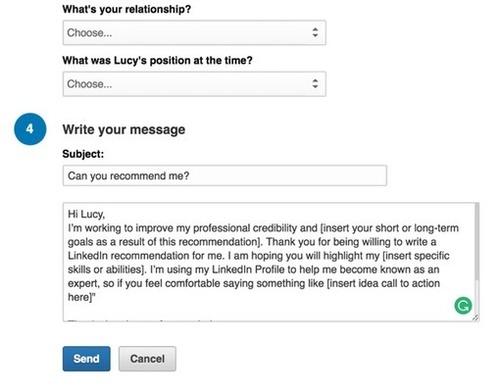Click the message box vertical scrollbar
This screenshot has height=392, width=500.
(477, 242)
